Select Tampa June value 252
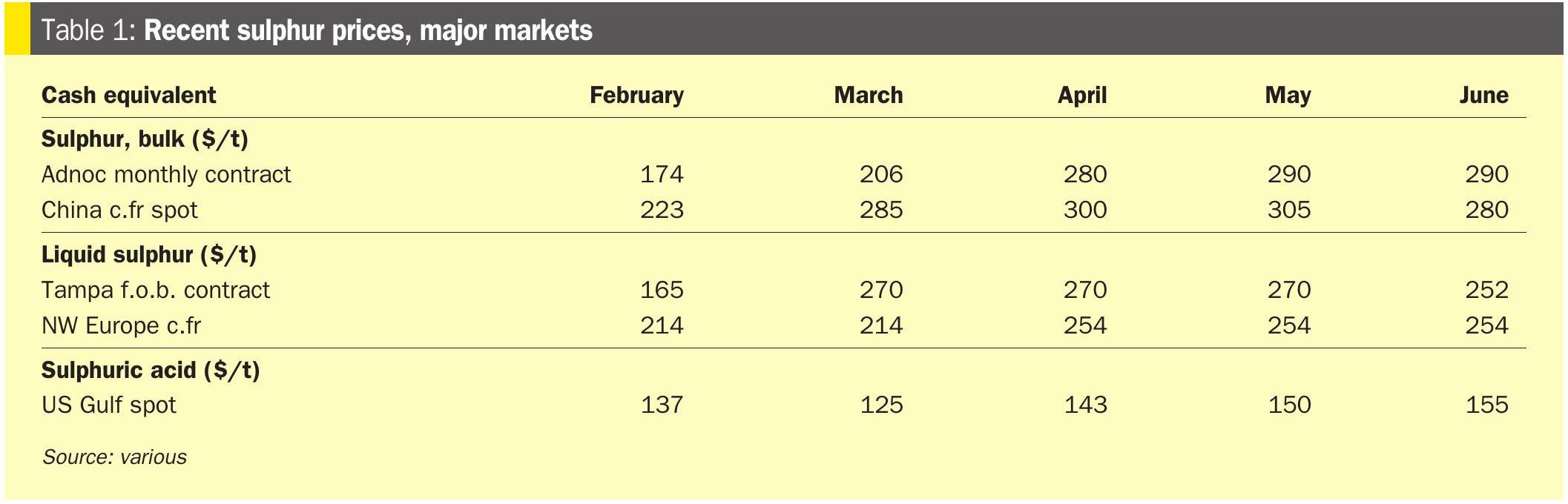Screen dimensions: 1568x504 1487,290
